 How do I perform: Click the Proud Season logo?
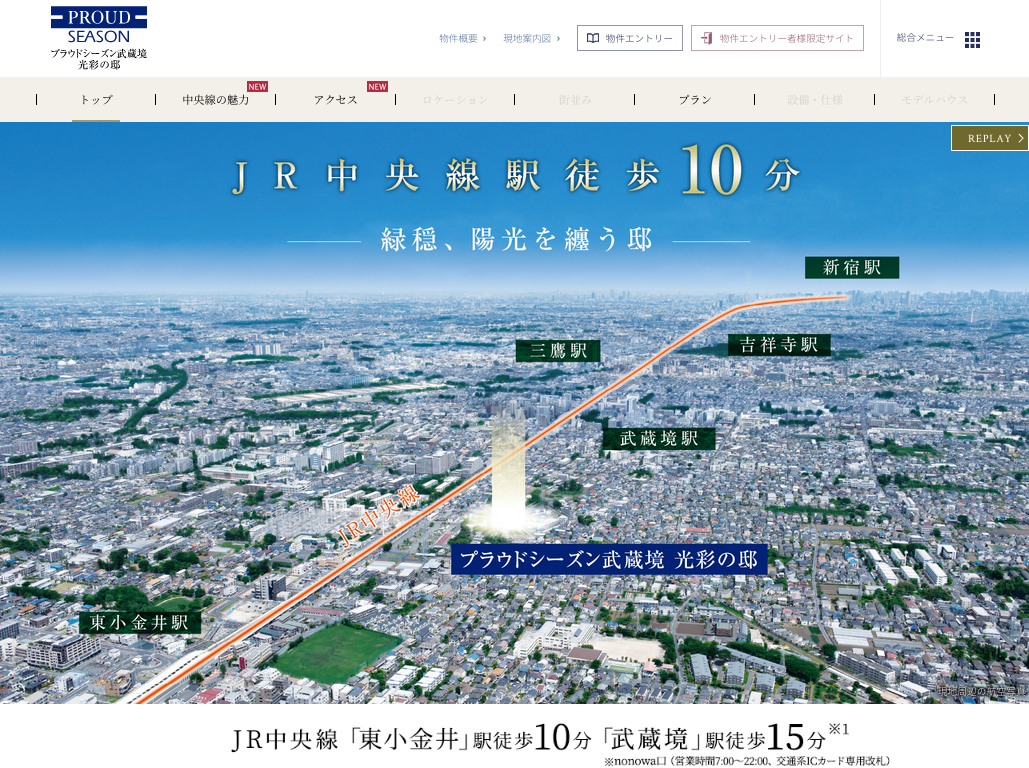point(99,37)
